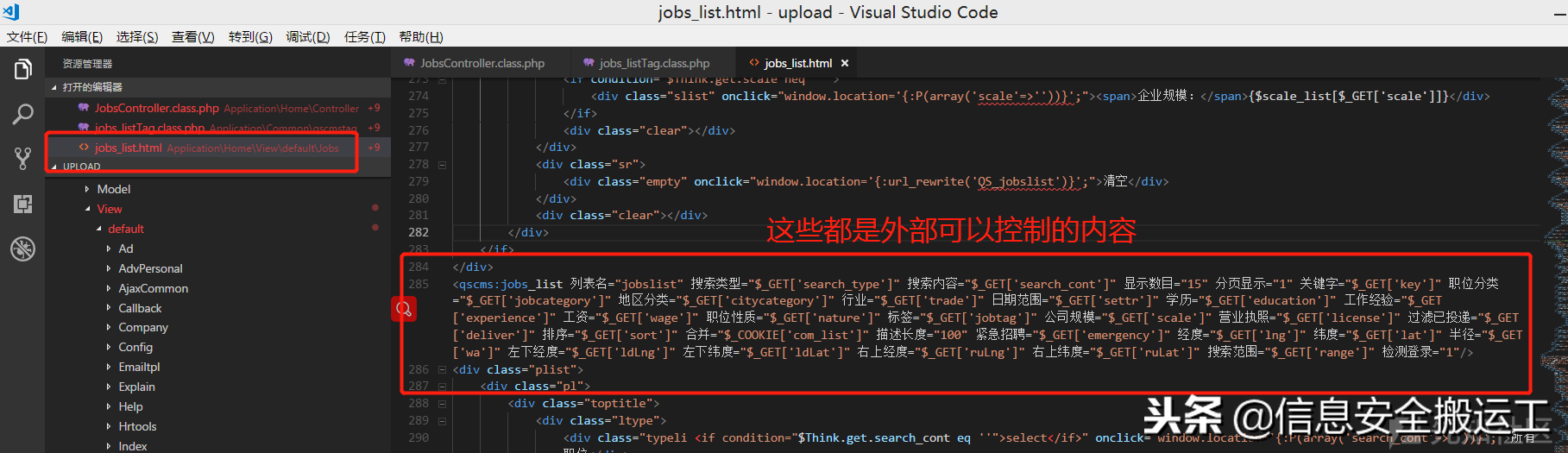The width and height of the screenshot is (1568, 453).
Task: Open the Search view in activity bar
Action: point(23,114)
